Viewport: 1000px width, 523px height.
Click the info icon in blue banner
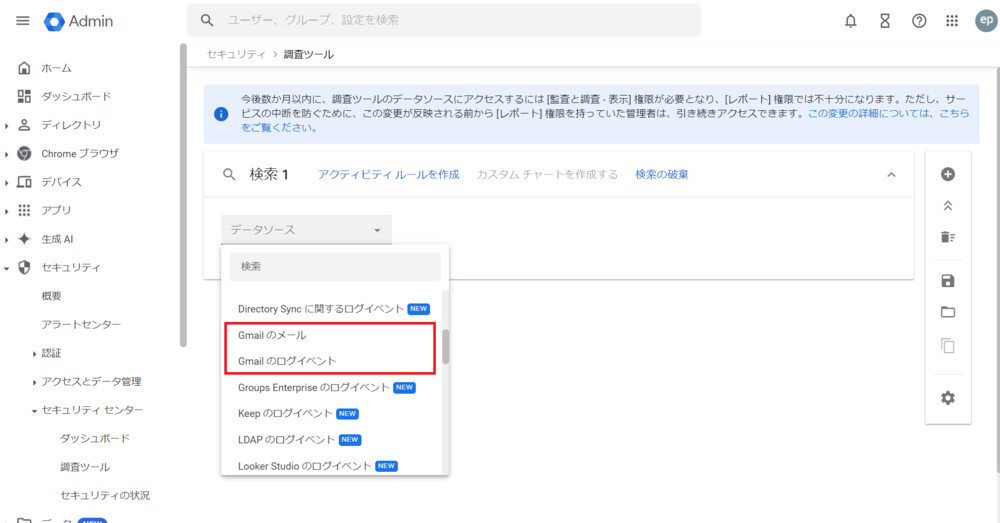[x=221, y=114]
